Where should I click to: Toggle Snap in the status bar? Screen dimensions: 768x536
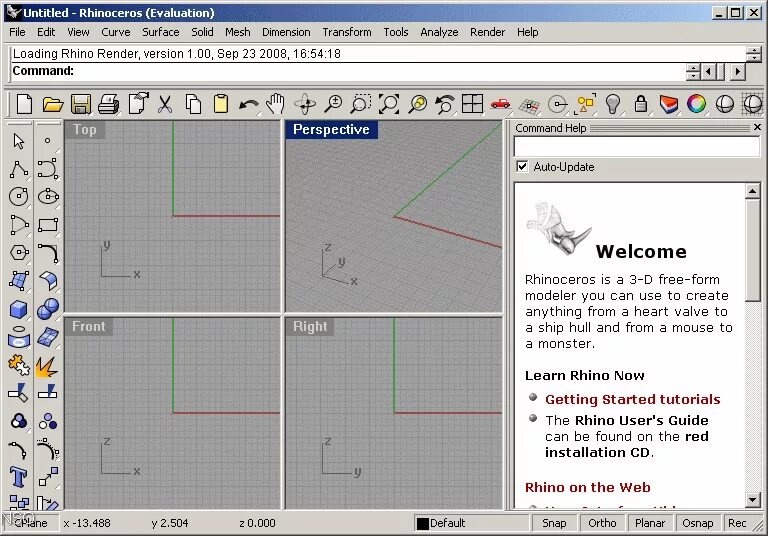pos(554,523)
